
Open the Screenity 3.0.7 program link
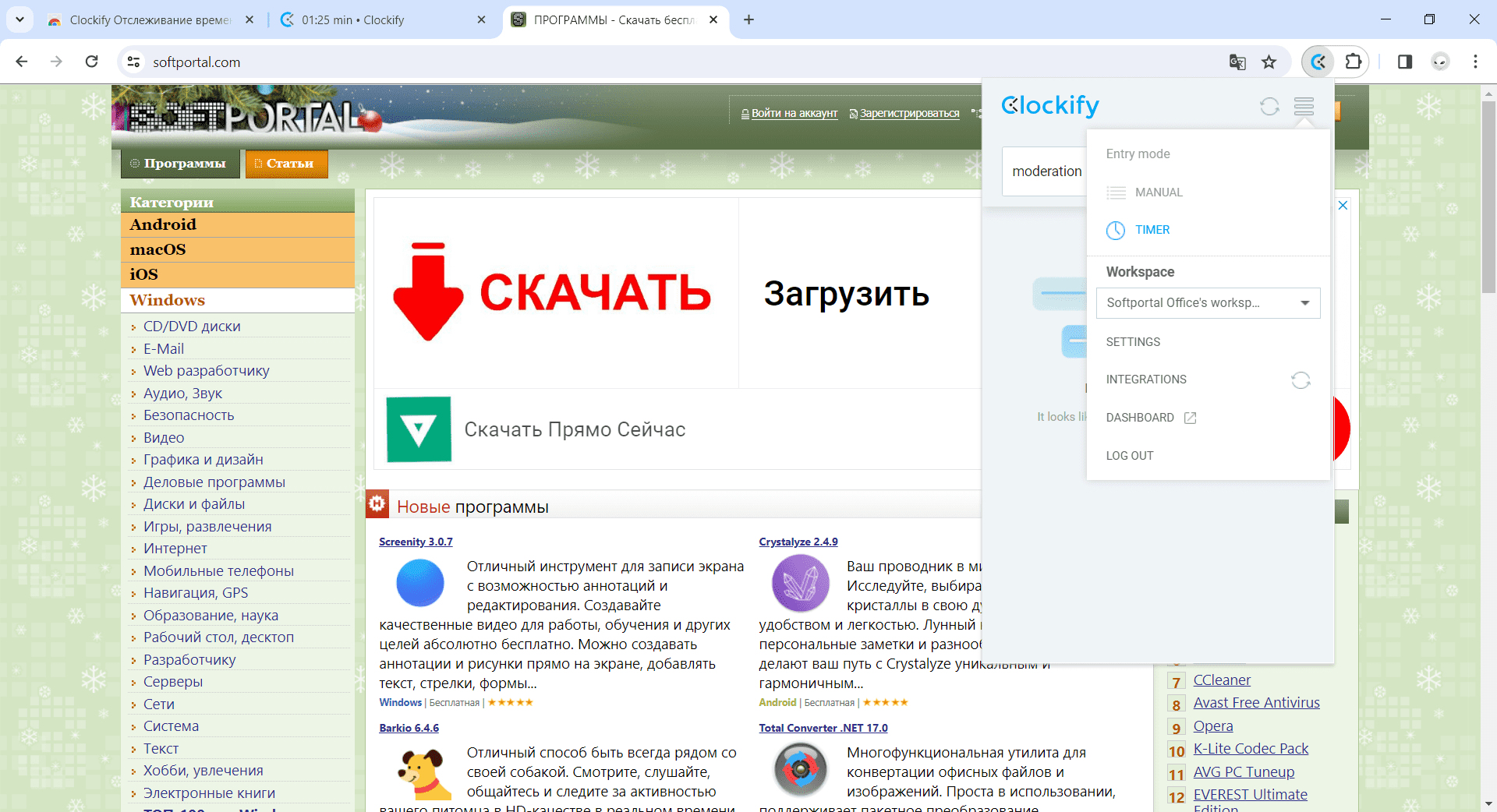[416, 542]
